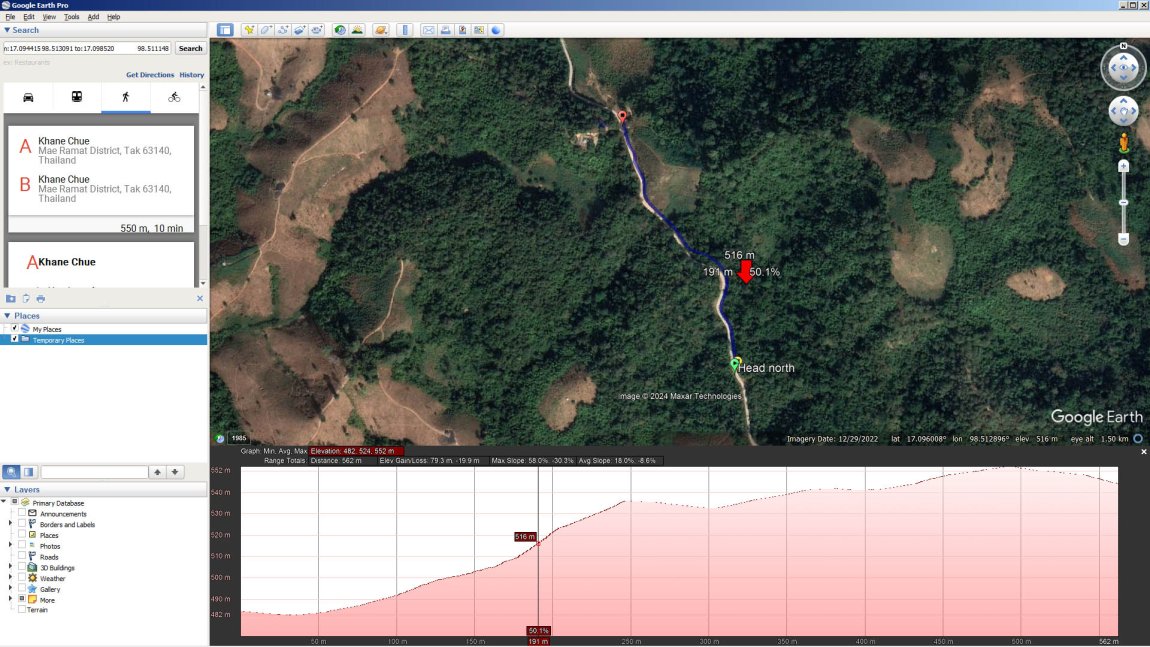Check the Terrain layer checkbox
This screenshot has width=1150, height=647.
pyautogui.click(x=22, y=610)
